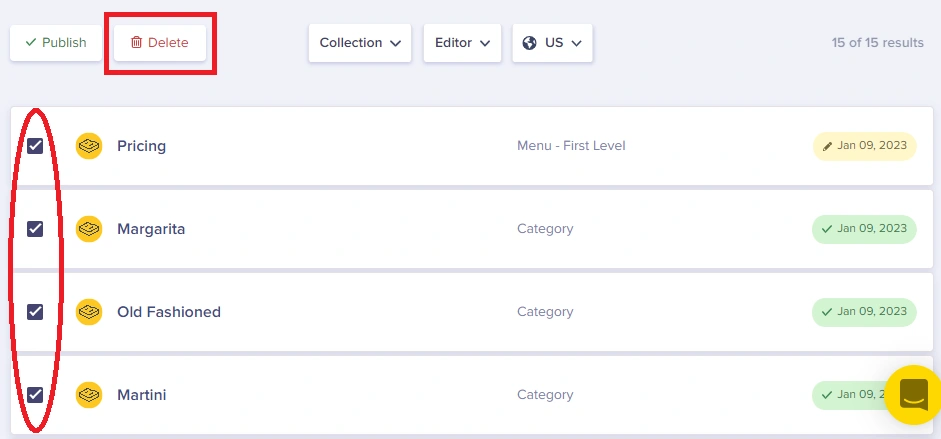Click the trash icon in Delete button
The width and height of the screenshot is (941, 439).
136,43
